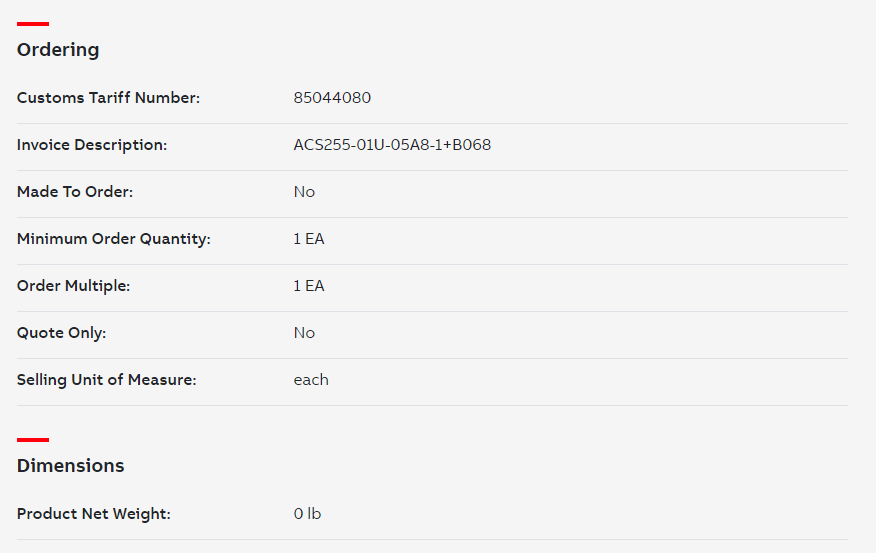Image resolution: width=876 pixels, height=553 pixels.
Task: Click the net weight value 0 lb
Action: (x=307, y=513)
